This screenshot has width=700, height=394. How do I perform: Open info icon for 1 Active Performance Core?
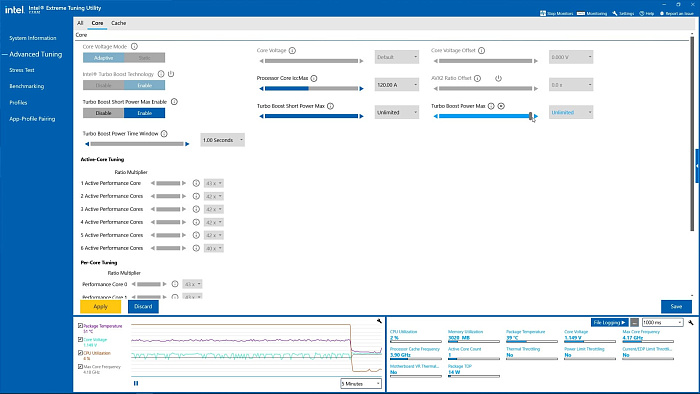click(x=196, y=183)
